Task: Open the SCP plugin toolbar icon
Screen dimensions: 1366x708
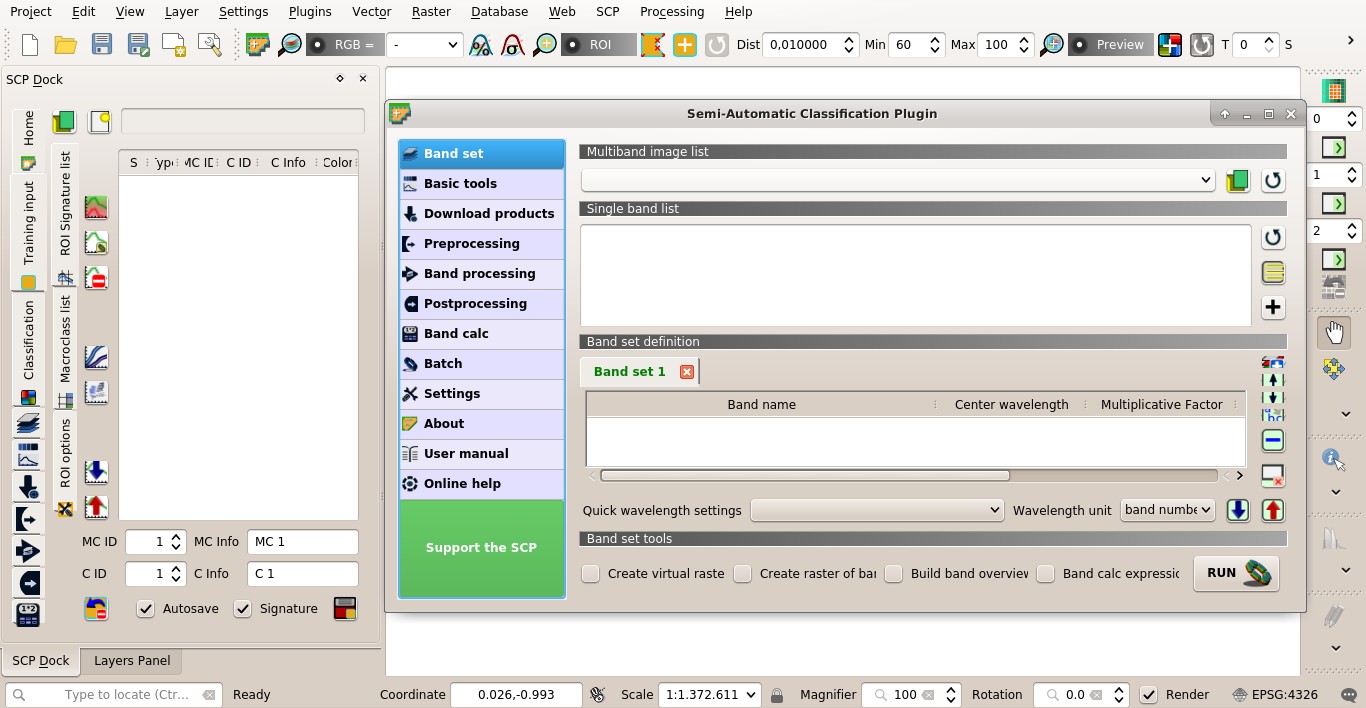Action: point(258,44)
